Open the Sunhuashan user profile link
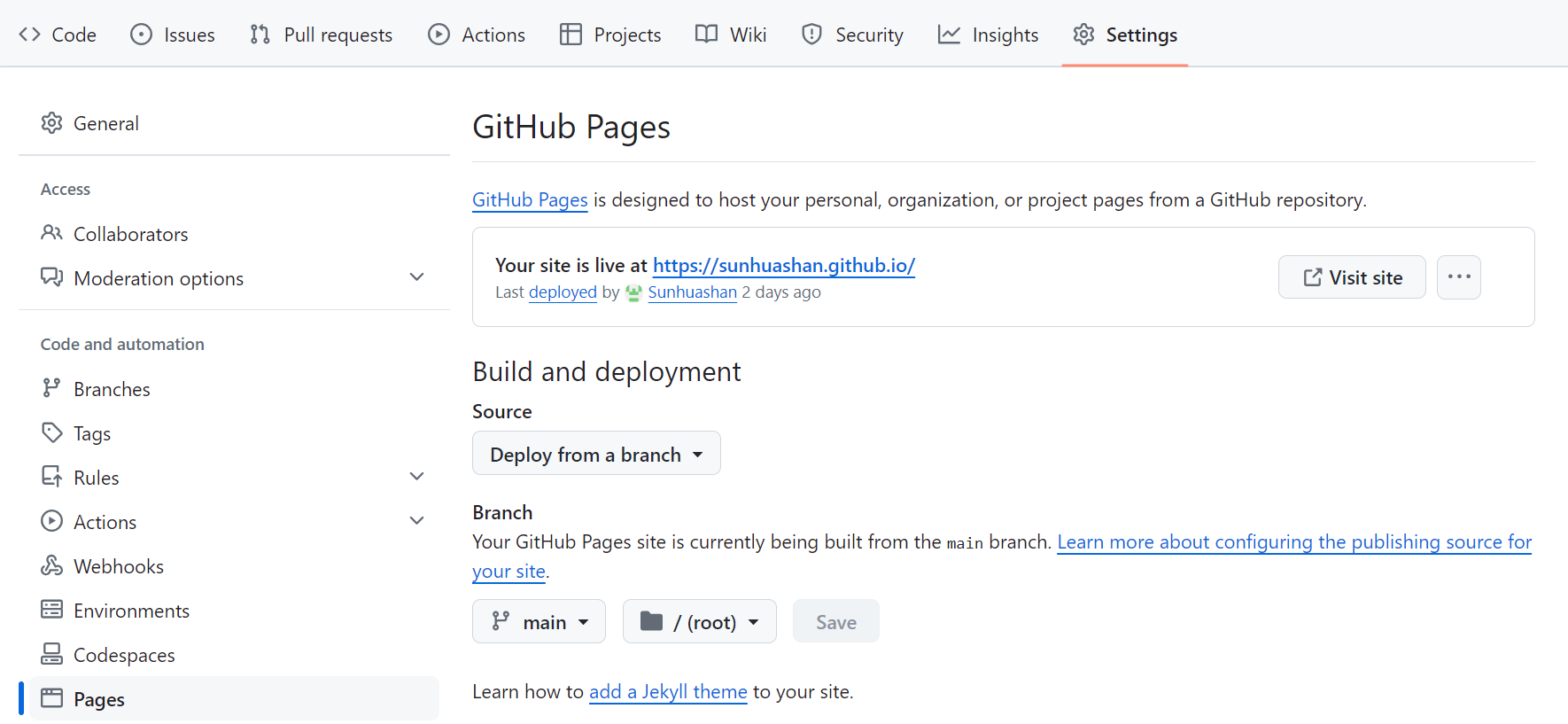 tap(693, 292)
